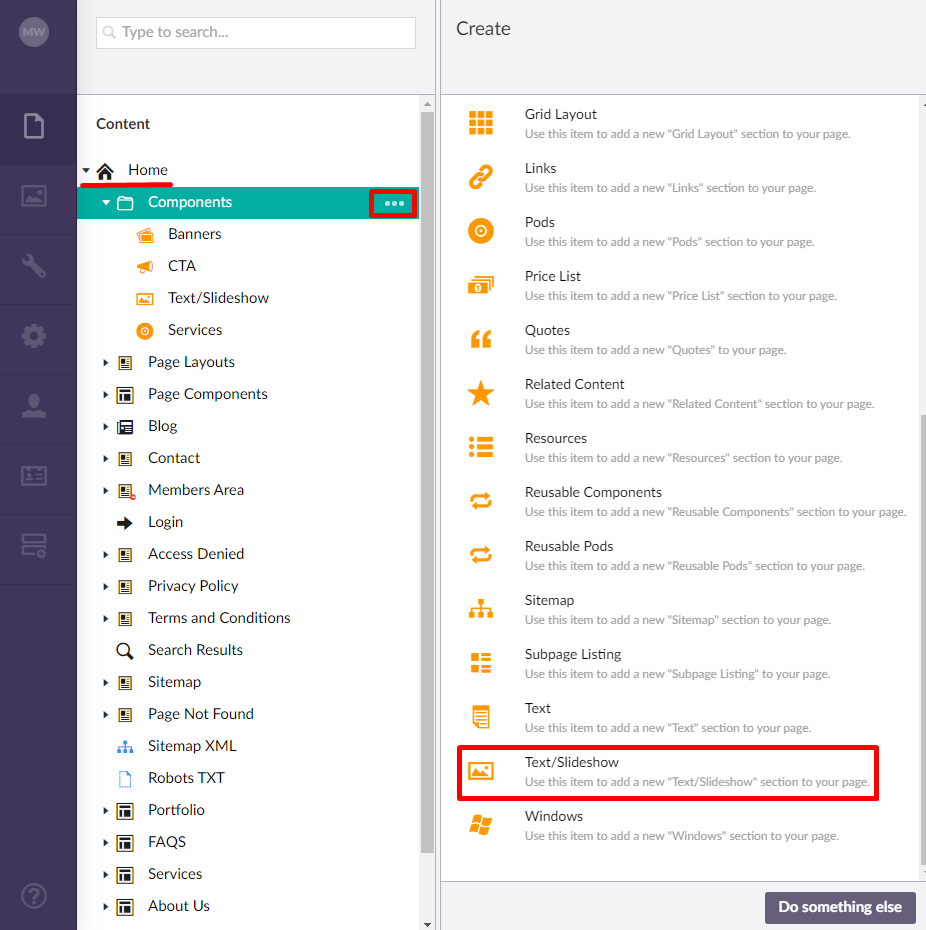This screenshot has width=926, height=930.
Task: Select Robots TXT tree item
Action: (x=186, y=778)
